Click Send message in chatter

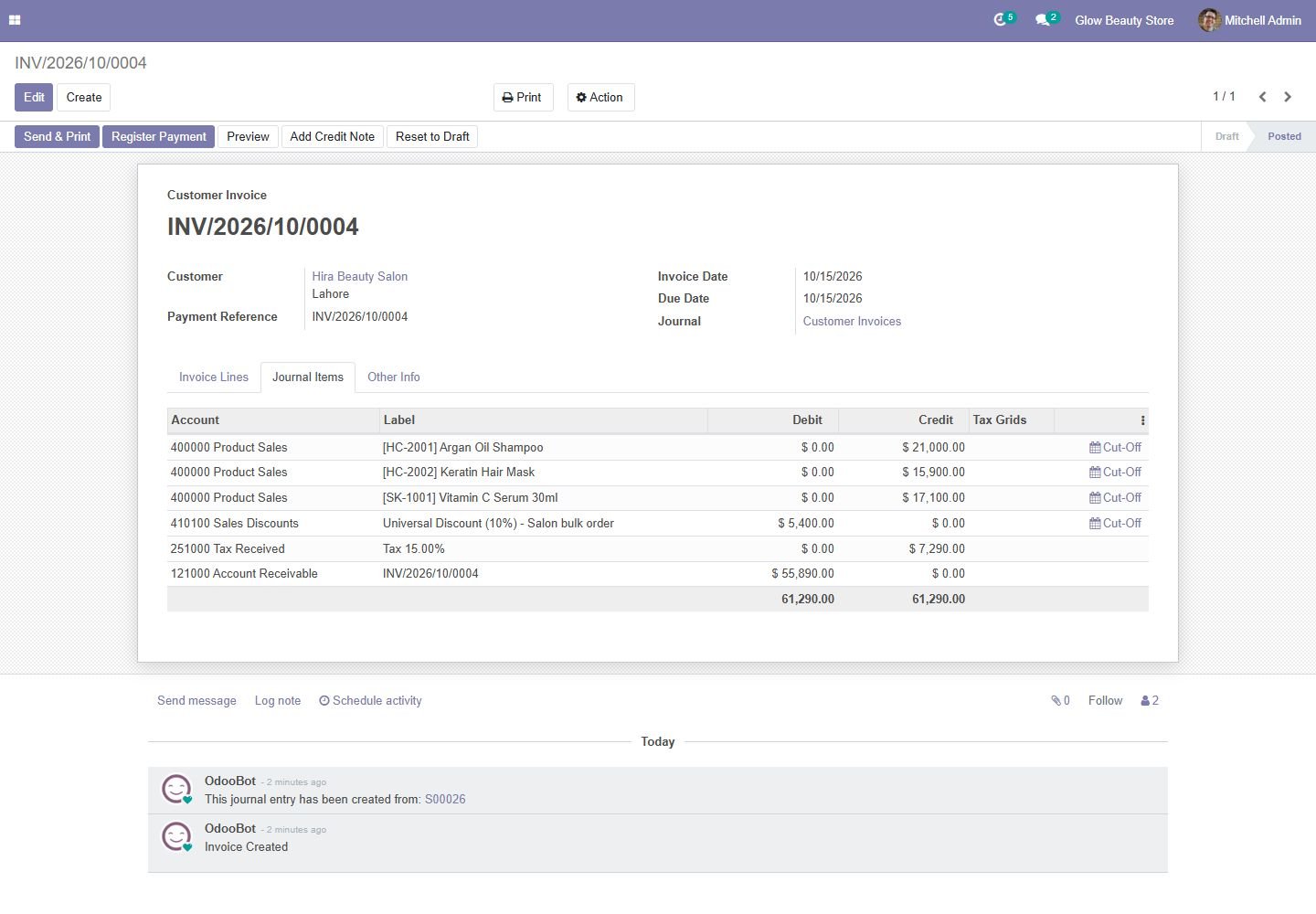(x=196, y=701)
